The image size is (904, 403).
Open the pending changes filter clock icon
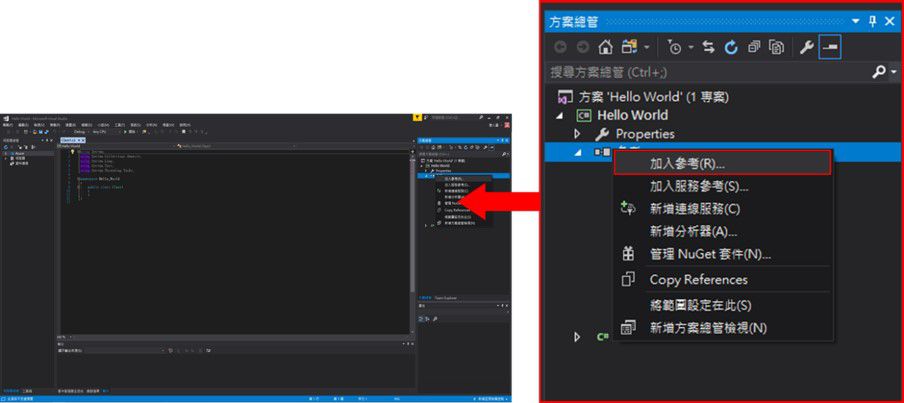click(x=675, y=48)
